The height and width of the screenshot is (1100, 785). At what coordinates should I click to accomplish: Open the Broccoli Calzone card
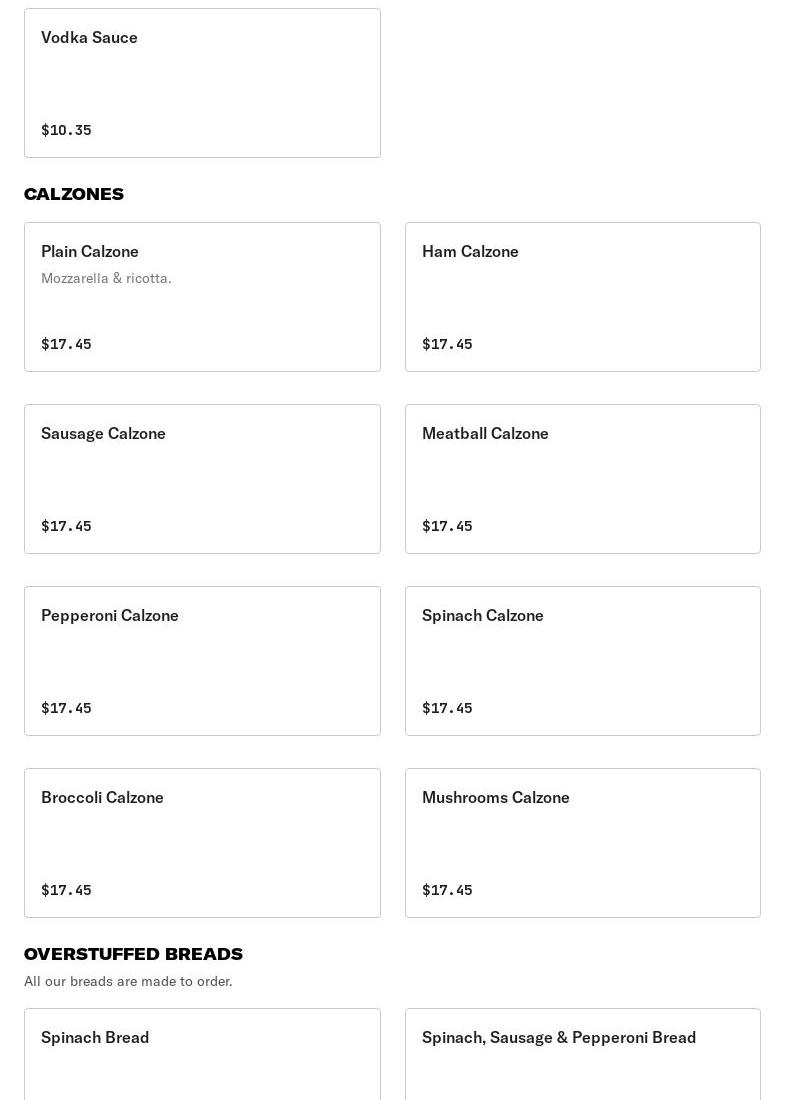coord(202,843)
